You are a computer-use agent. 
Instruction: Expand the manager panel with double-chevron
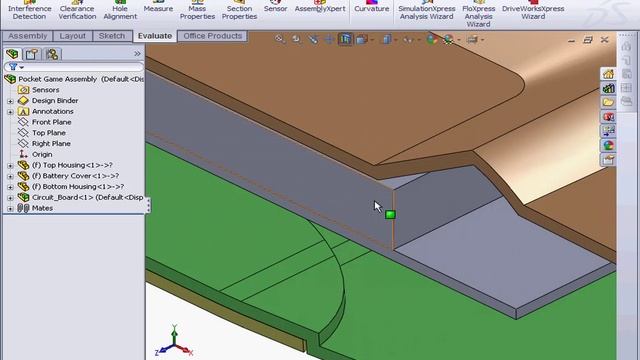(137, 53)
